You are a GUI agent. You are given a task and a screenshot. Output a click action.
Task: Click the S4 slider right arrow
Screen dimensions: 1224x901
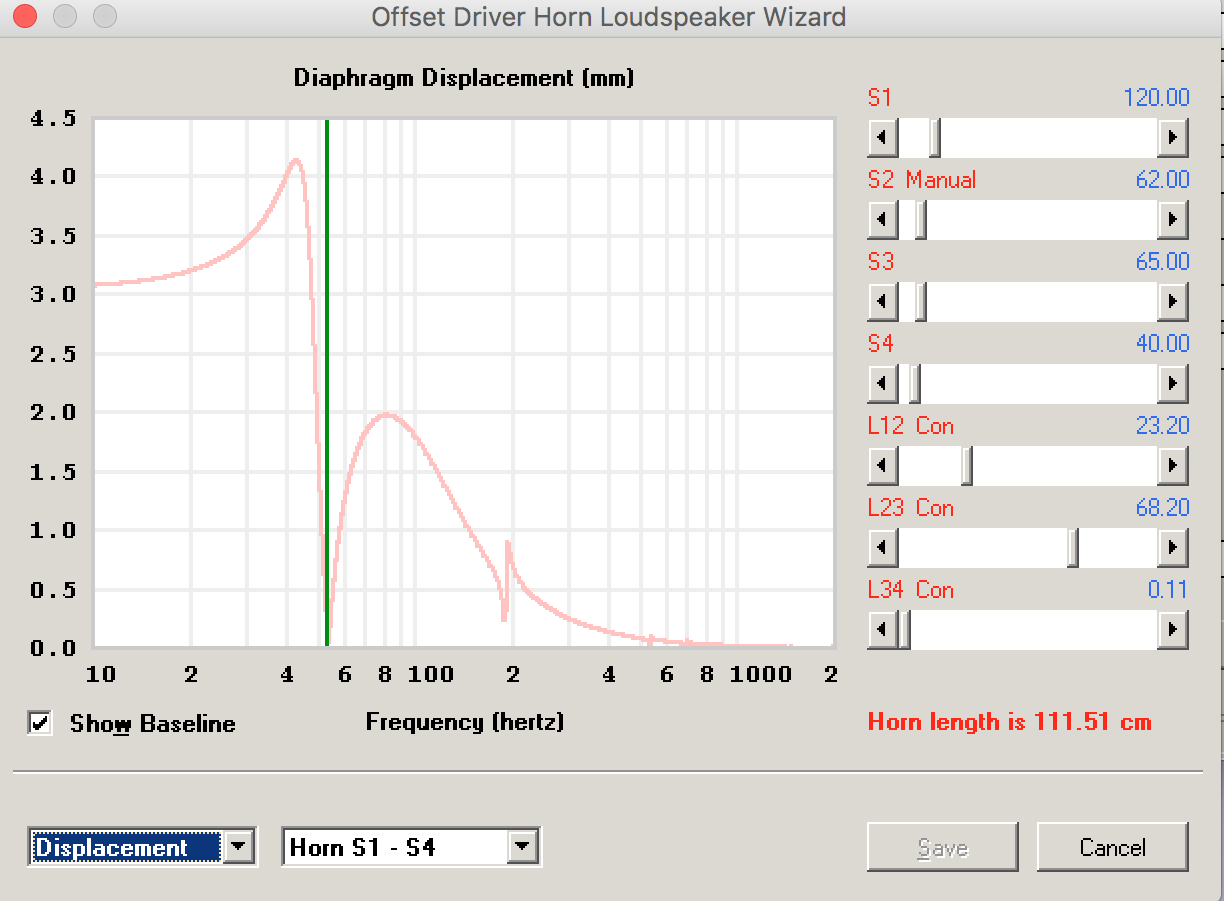tap(1172, 383)
